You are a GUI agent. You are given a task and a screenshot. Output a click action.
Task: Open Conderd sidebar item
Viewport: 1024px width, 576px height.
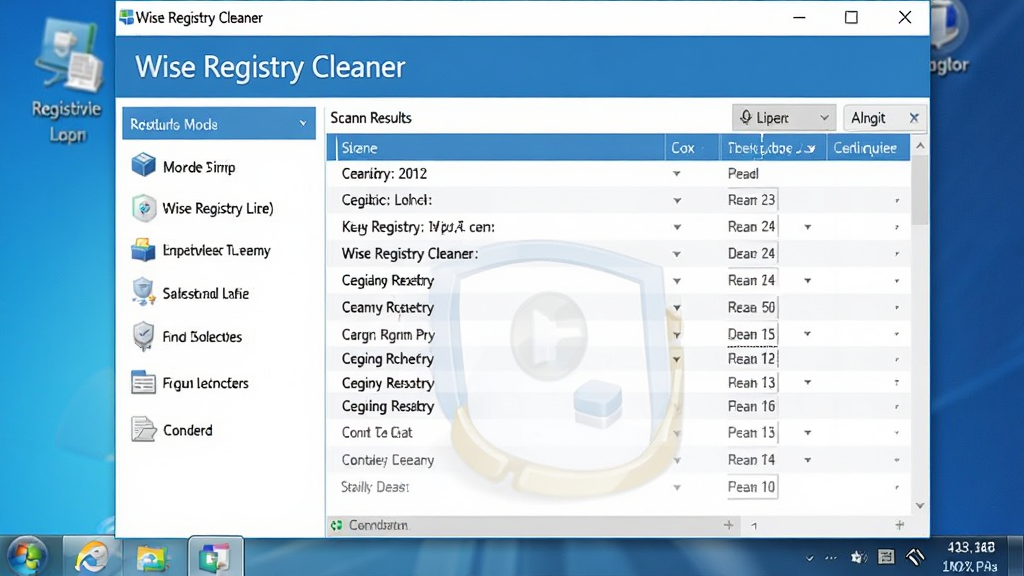click(187, 430)
